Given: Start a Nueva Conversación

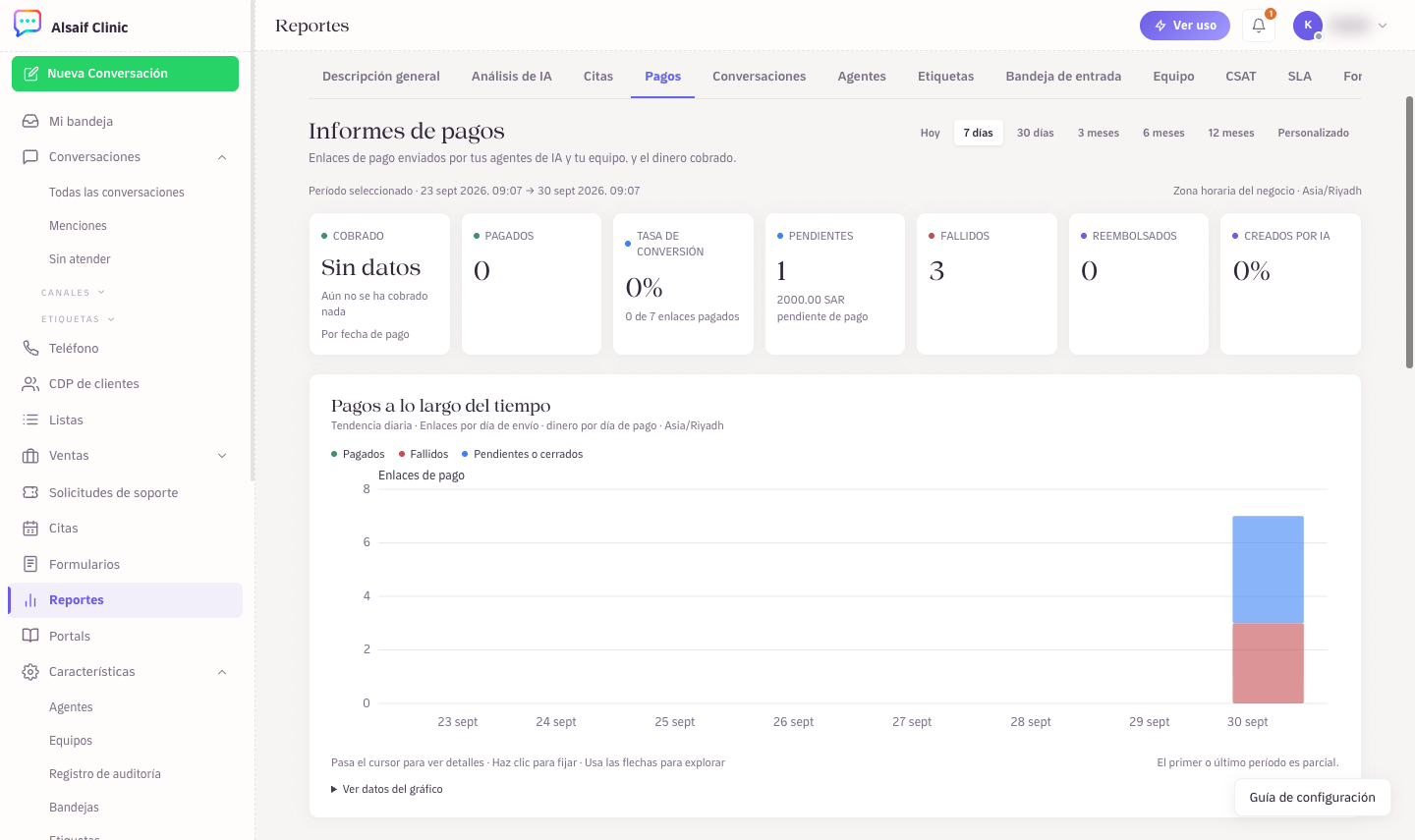Looking at the screenshot, I should (x=125, y=74).
